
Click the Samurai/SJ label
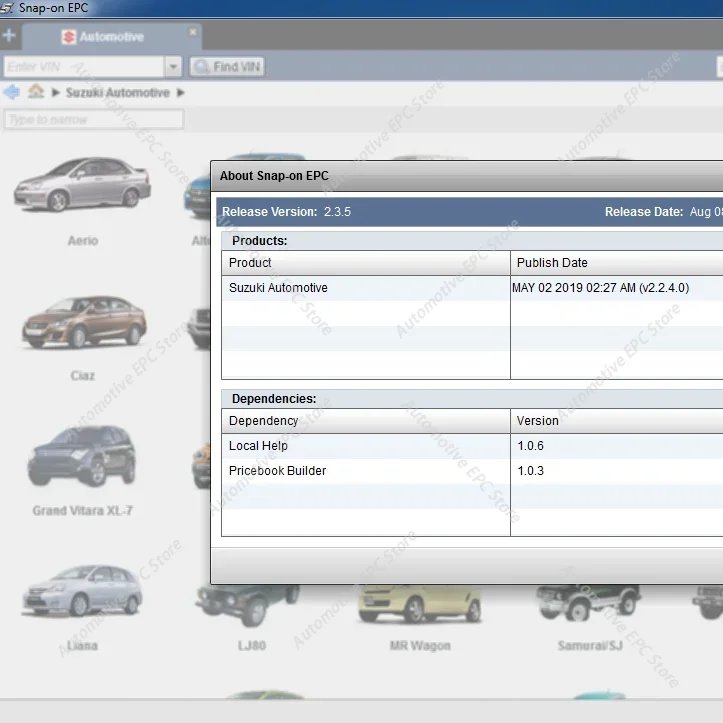pyautogui.click(x=590, y=646)
